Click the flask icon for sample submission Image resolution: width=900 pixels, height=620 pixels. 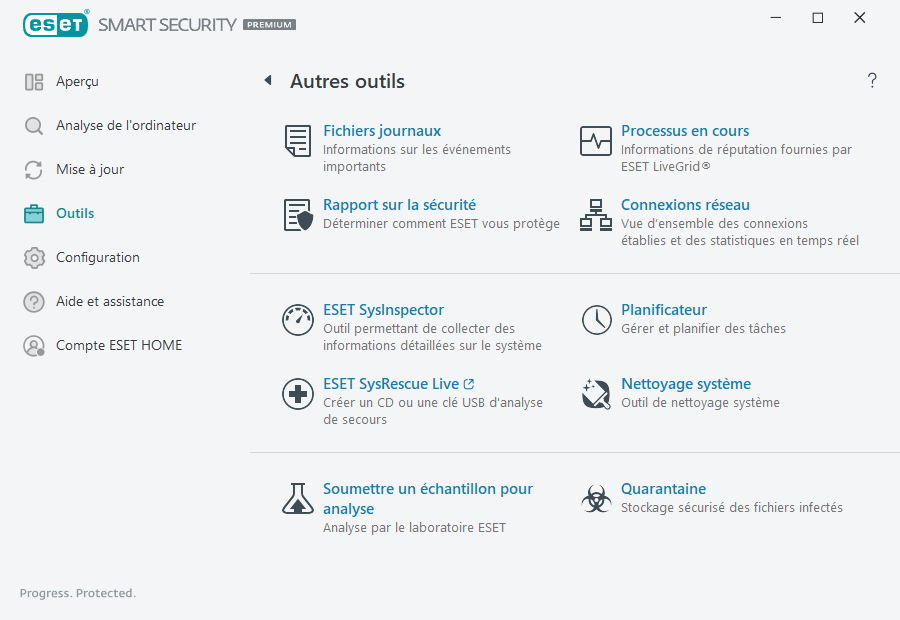click(297, 498)
